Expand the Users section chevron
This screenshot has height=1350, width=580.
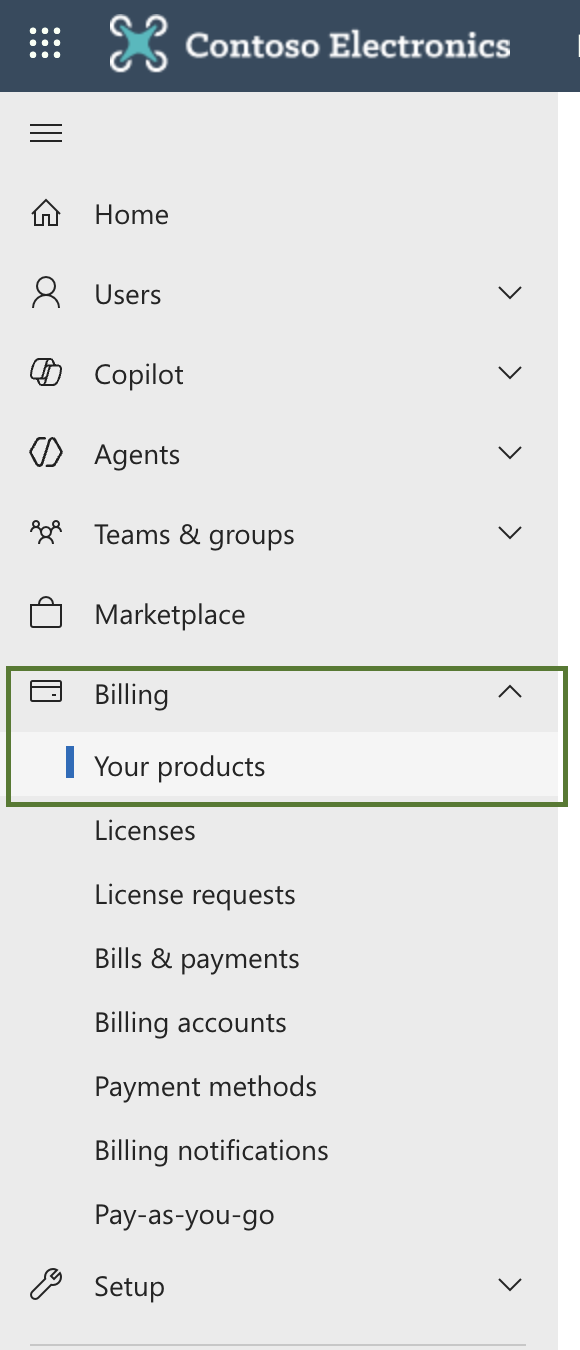510,293
